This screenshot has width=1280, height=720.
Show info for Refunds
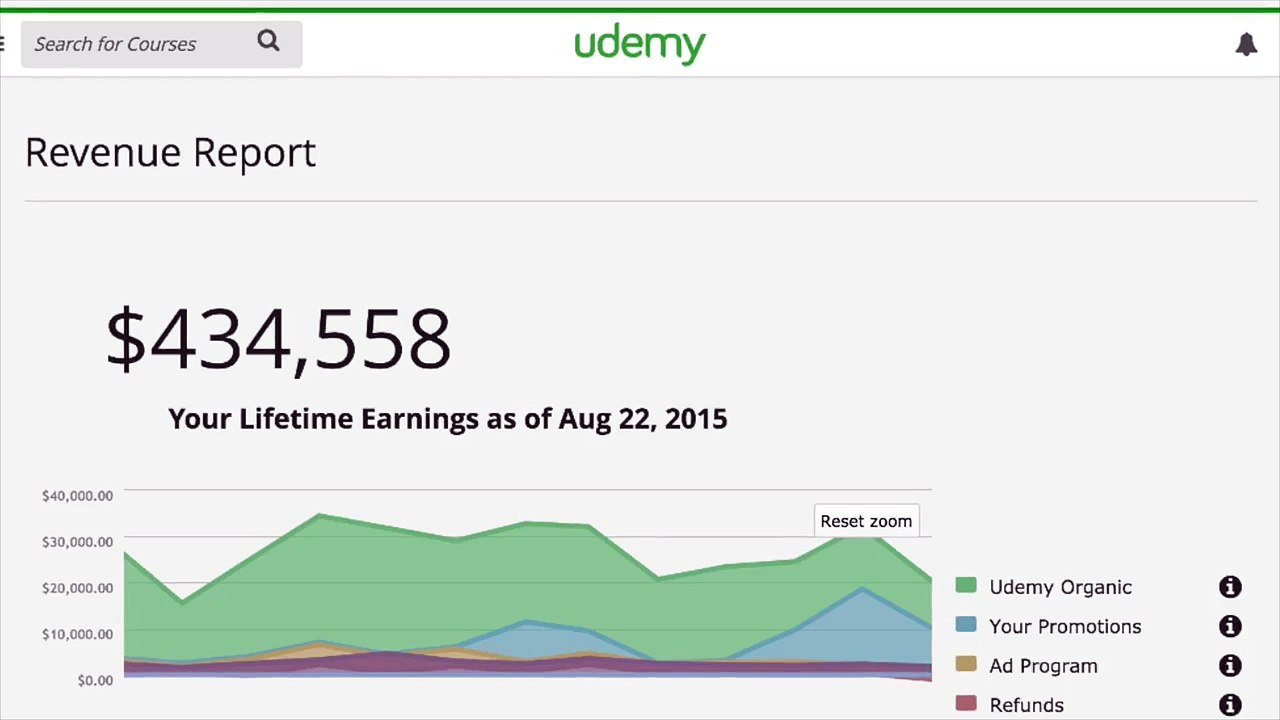click(x=1230, y=705)
